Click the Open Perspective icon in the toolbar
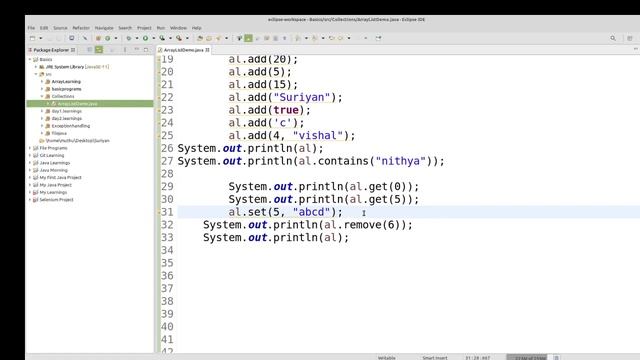The height and width of the screenshot is (360, 640). click(630, 38)
